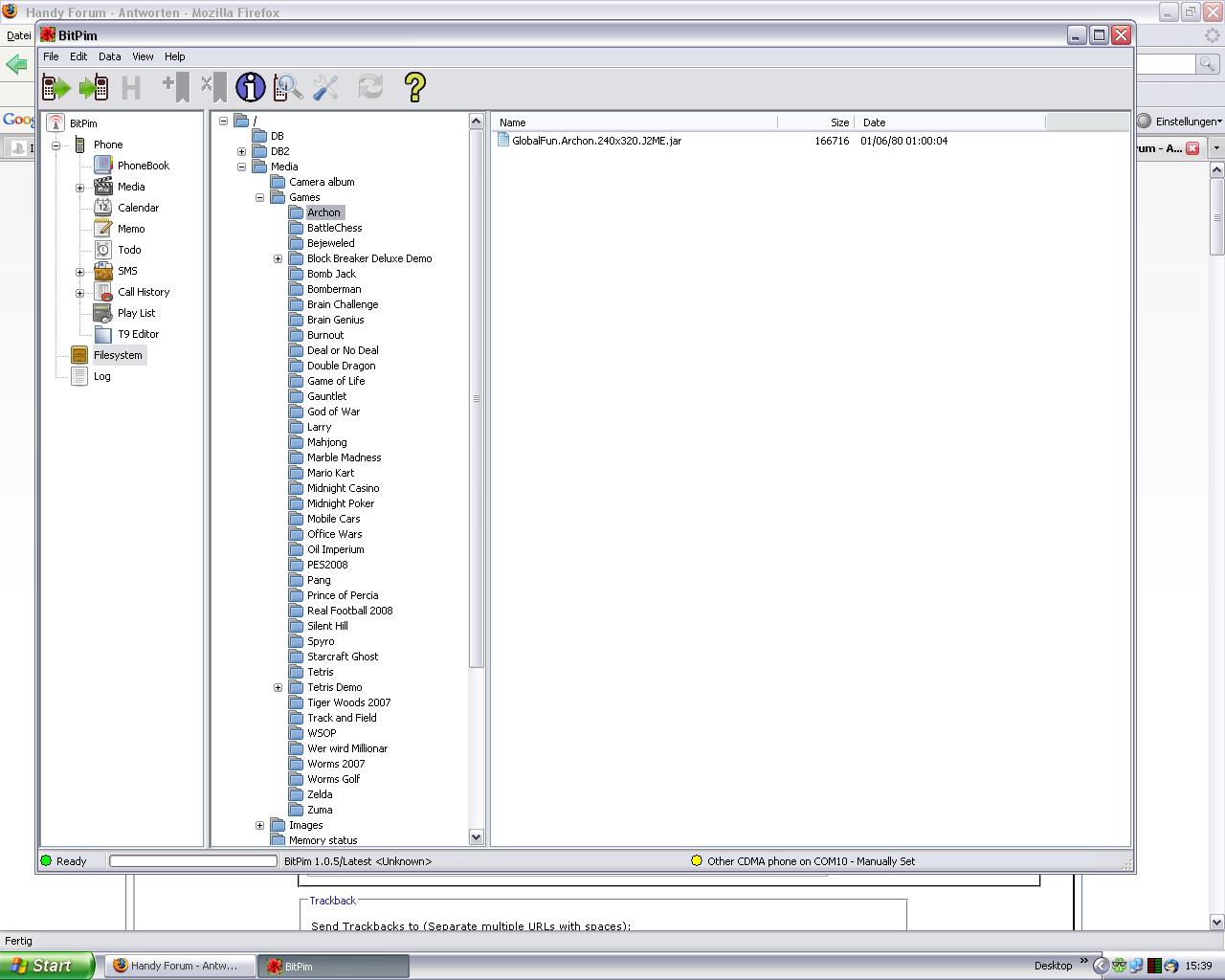This screenshot has width=1225, height=980.
Task: Expand the DB2 folder
Action: point(242,151)
